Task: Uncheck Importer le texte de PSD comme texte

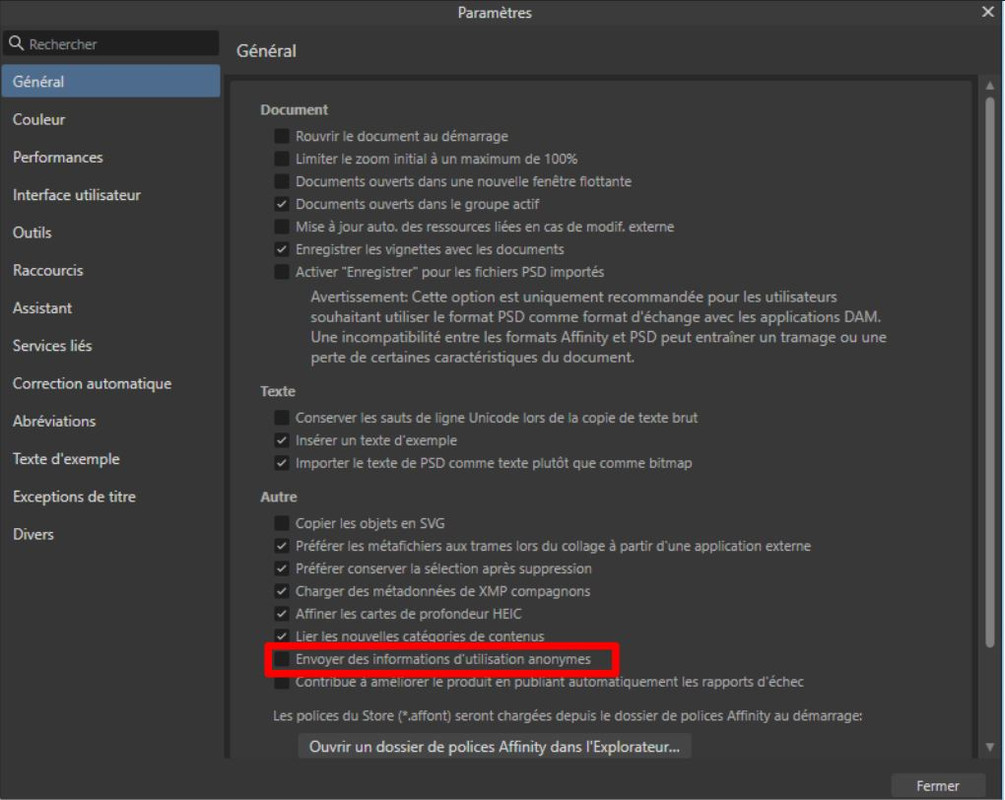Action: tap(281, 463)
